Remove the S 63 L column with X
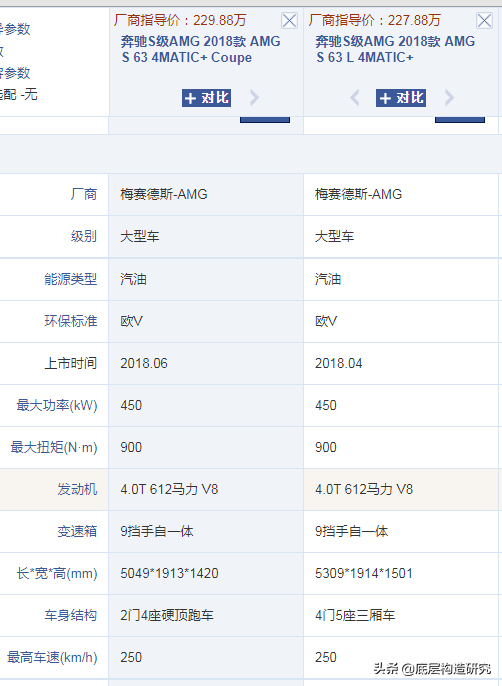Image resolution: width=502 pixels, height=686 pixels. [x=484, y=21]
